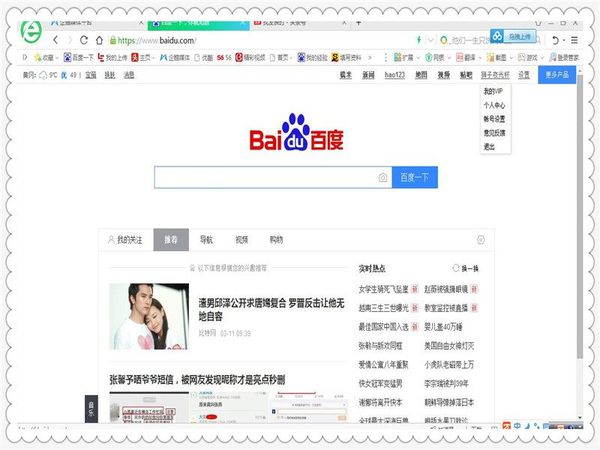Click the browser forward arrow
The height and width of the screenshot is (450, 600).
[x=70, y=40]
